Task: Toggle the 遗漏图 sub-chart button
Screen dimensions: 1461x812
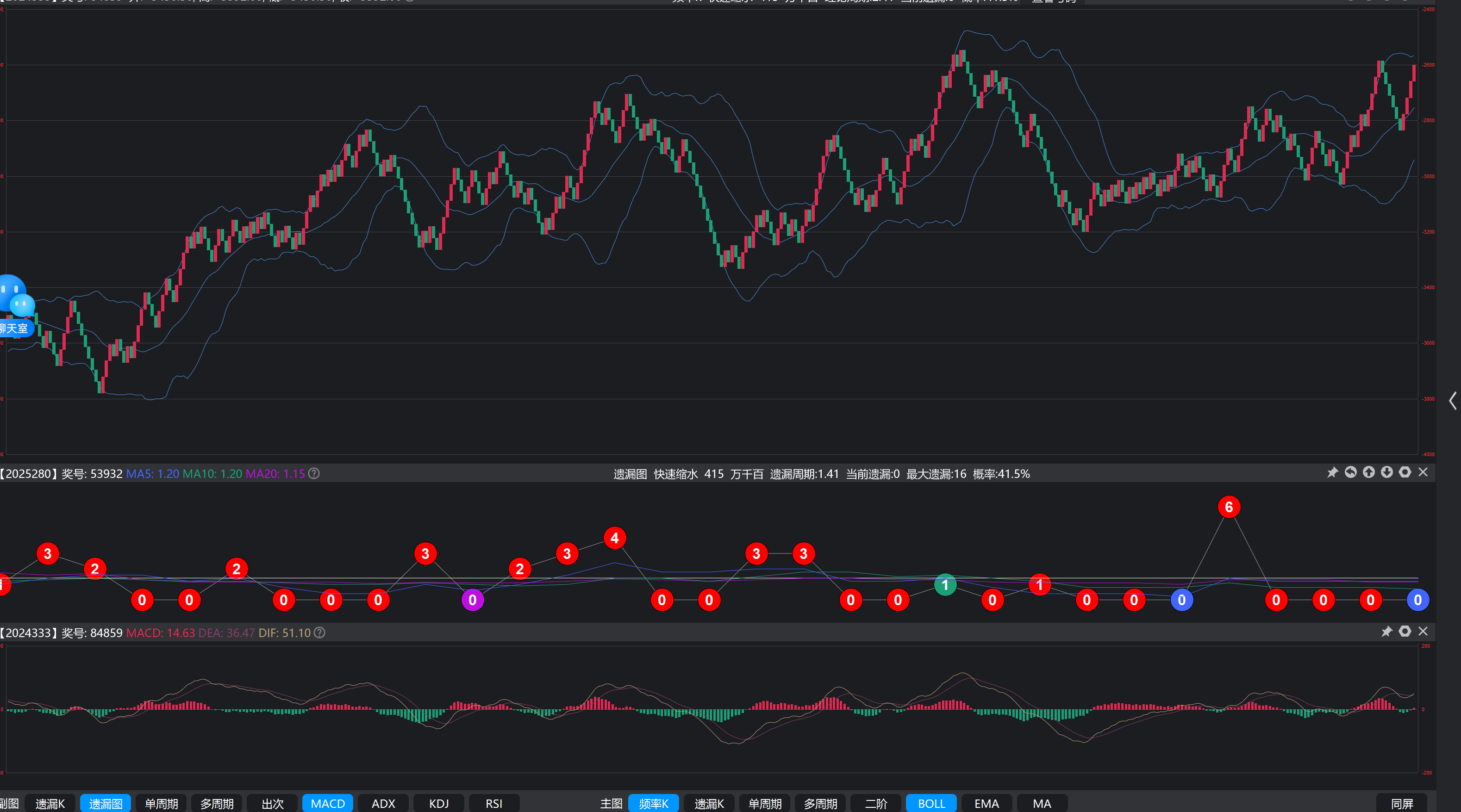Action: coord(106,804)
